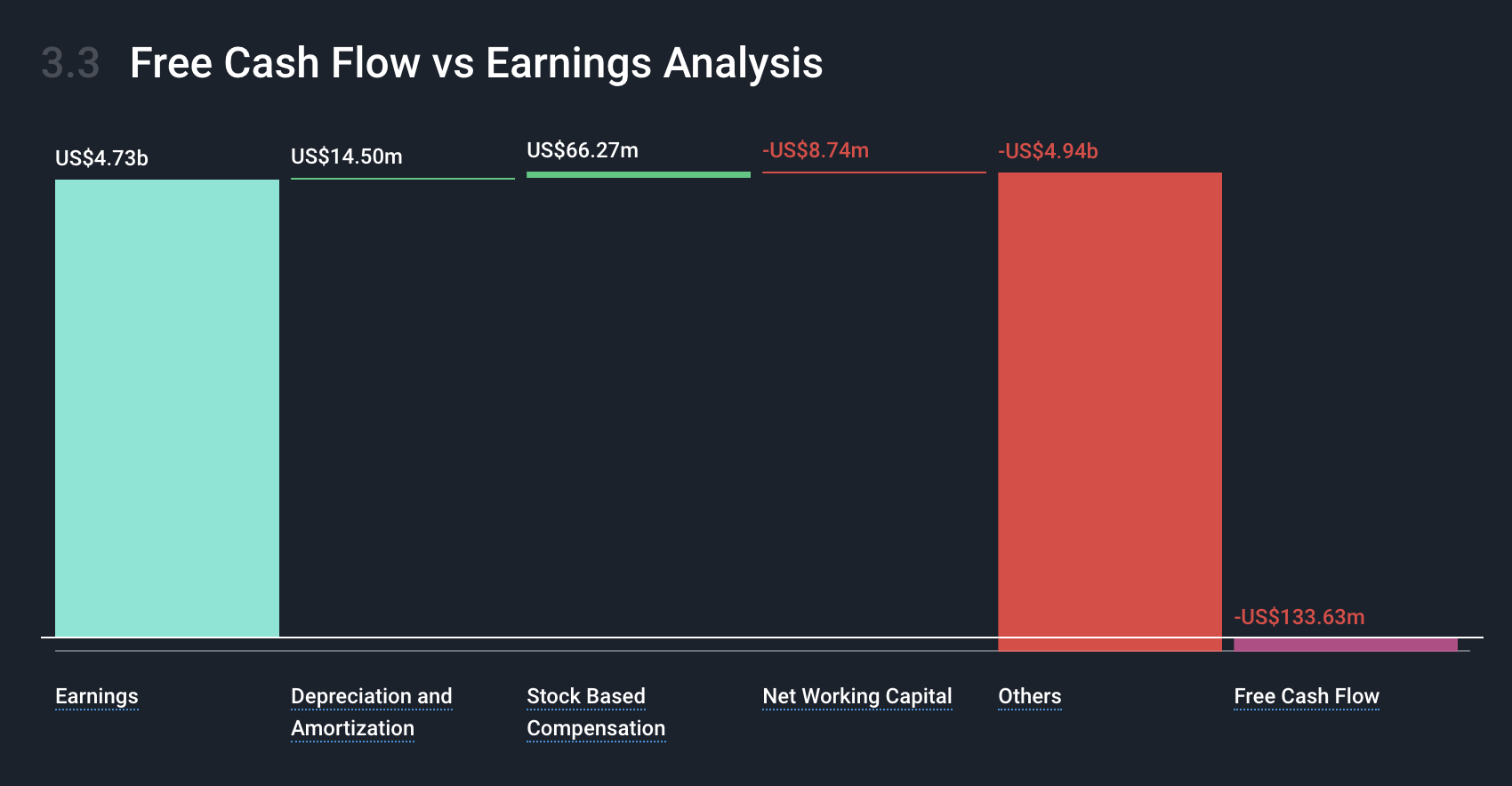Screen dimensions: 1512x786
Task: Click the -US$133.63m value label
Action: pos(1299,617)
